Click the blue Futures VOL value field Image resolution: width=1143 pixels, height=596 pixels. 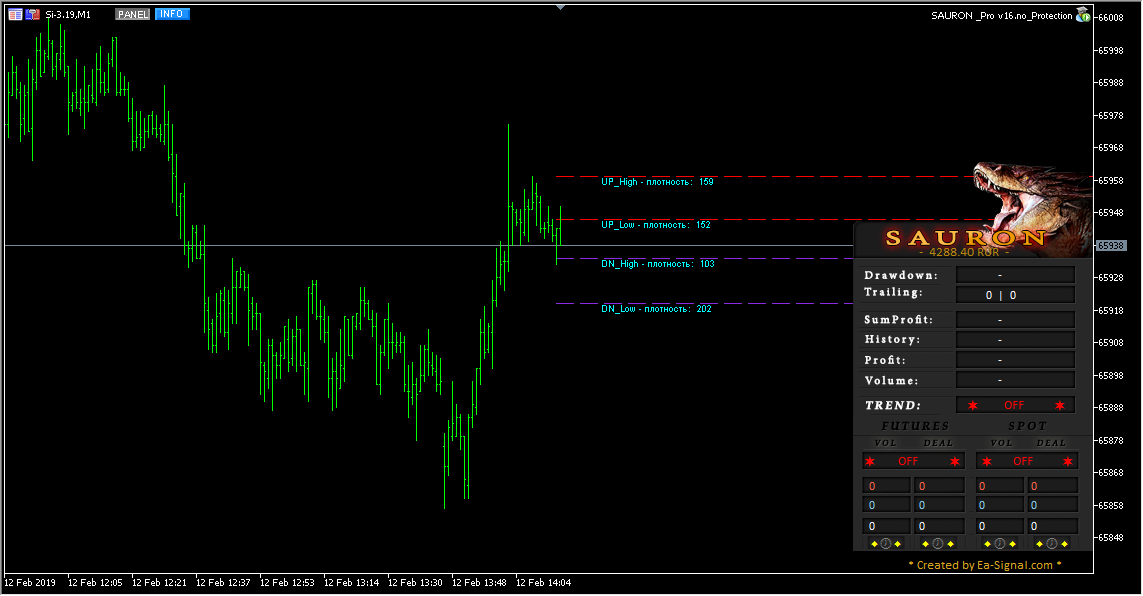point(886,505)
